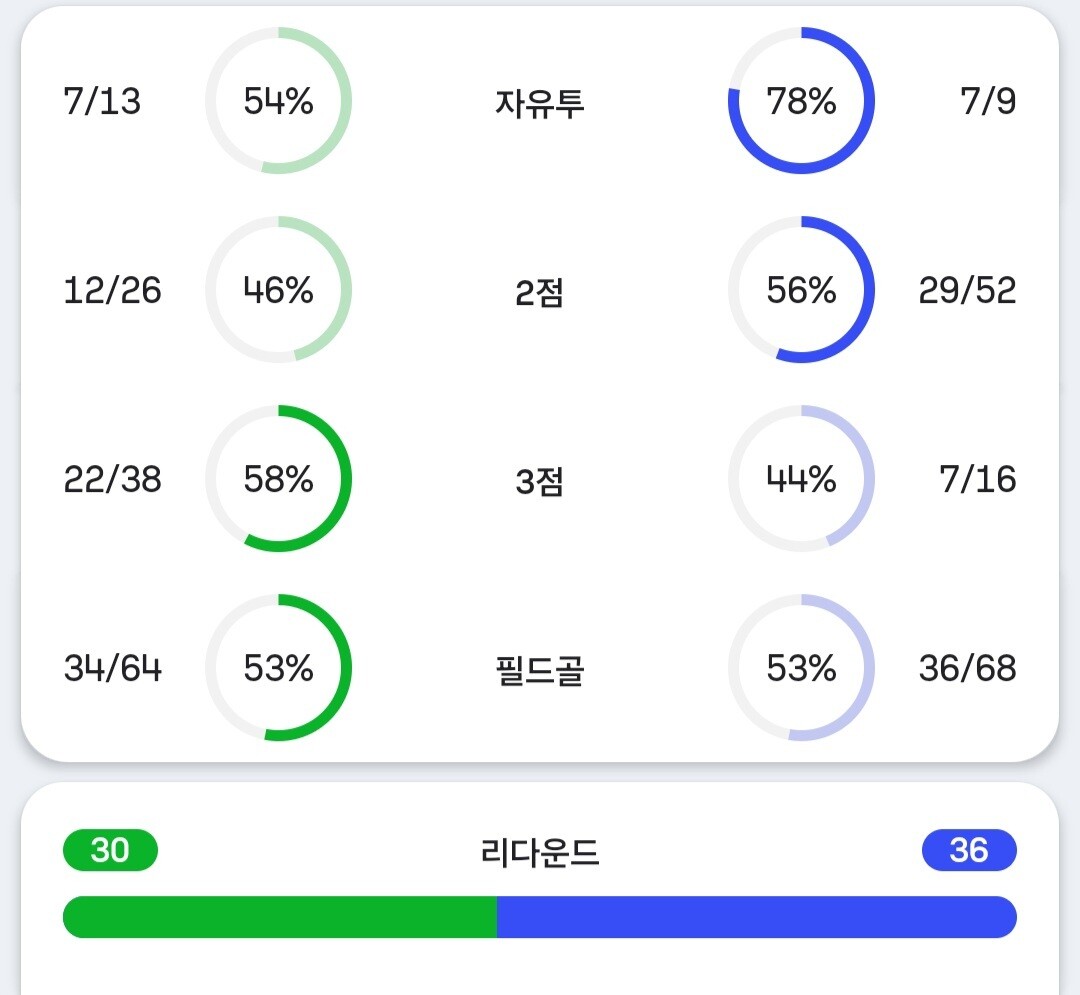Tap the blue 78% free throw ring
The height and width of the screenshot is (995, 1080).
tap(801, 101)
